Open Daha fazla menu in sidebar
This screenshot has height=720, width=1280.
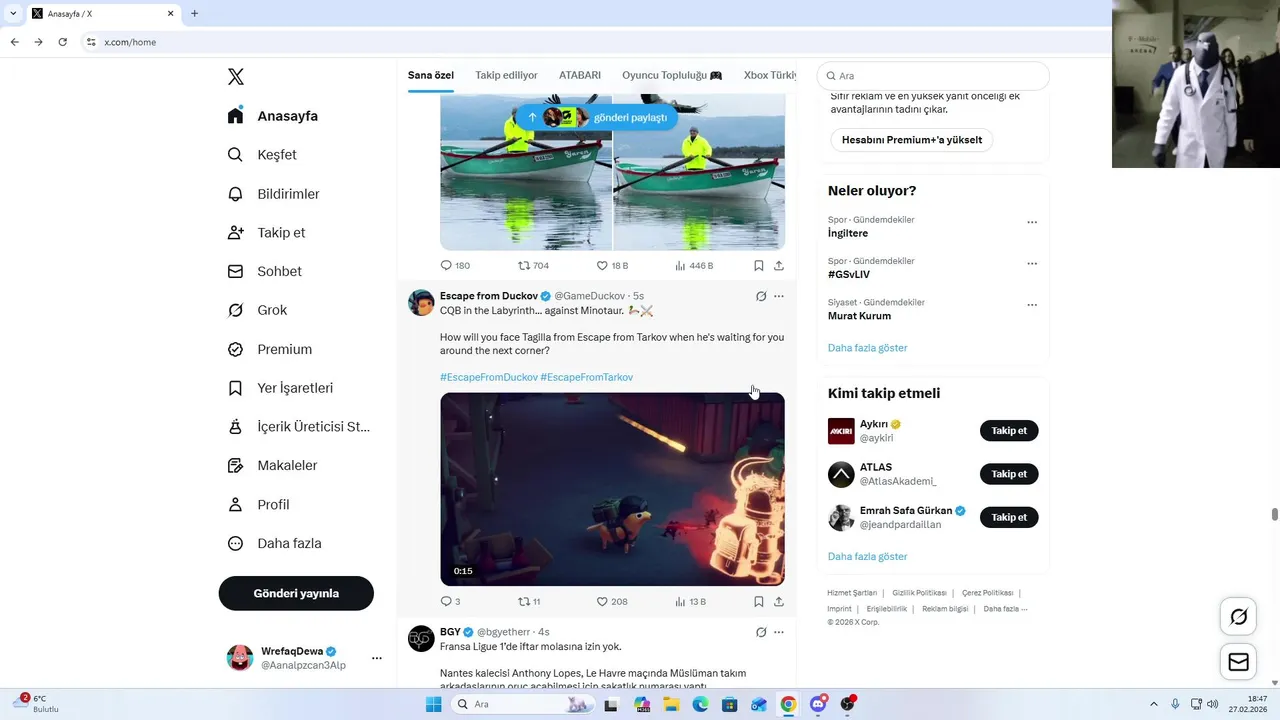coord(274,544)
